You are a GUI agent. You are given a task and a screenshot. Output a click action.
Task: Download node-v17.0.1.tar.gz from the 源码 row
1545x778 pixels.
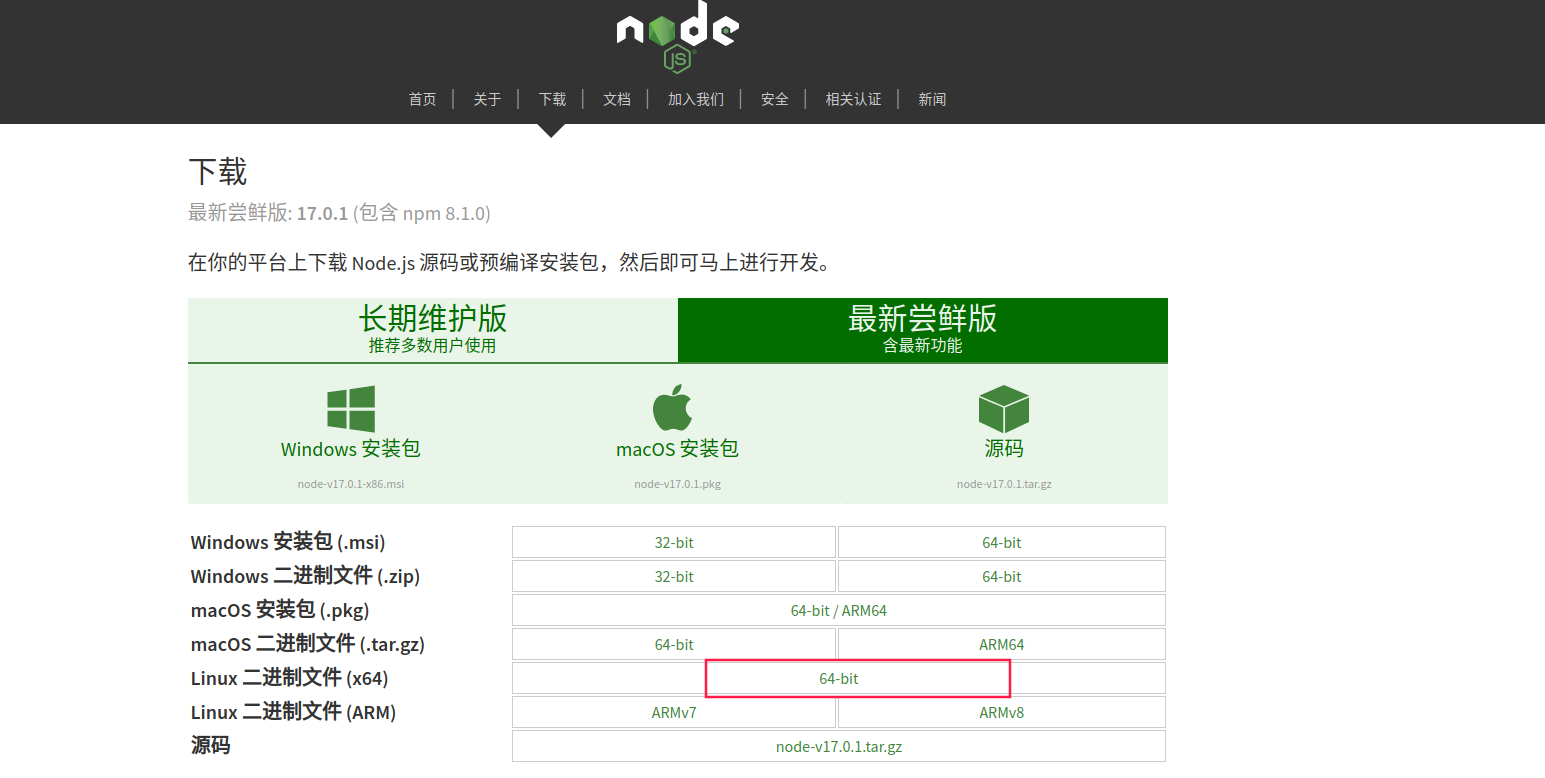pyautogui.click(x=838, y=746)
